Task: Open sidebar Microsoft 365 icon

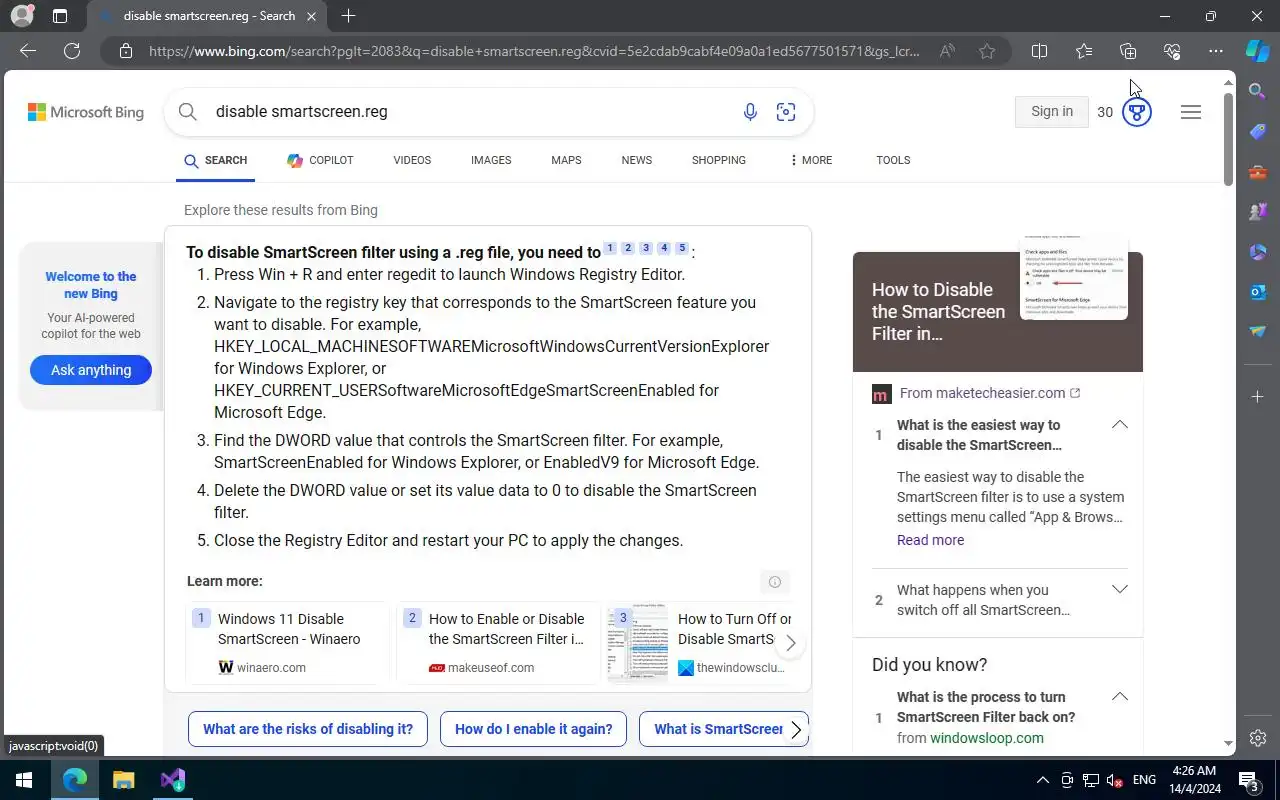Action: point(1258,252)
